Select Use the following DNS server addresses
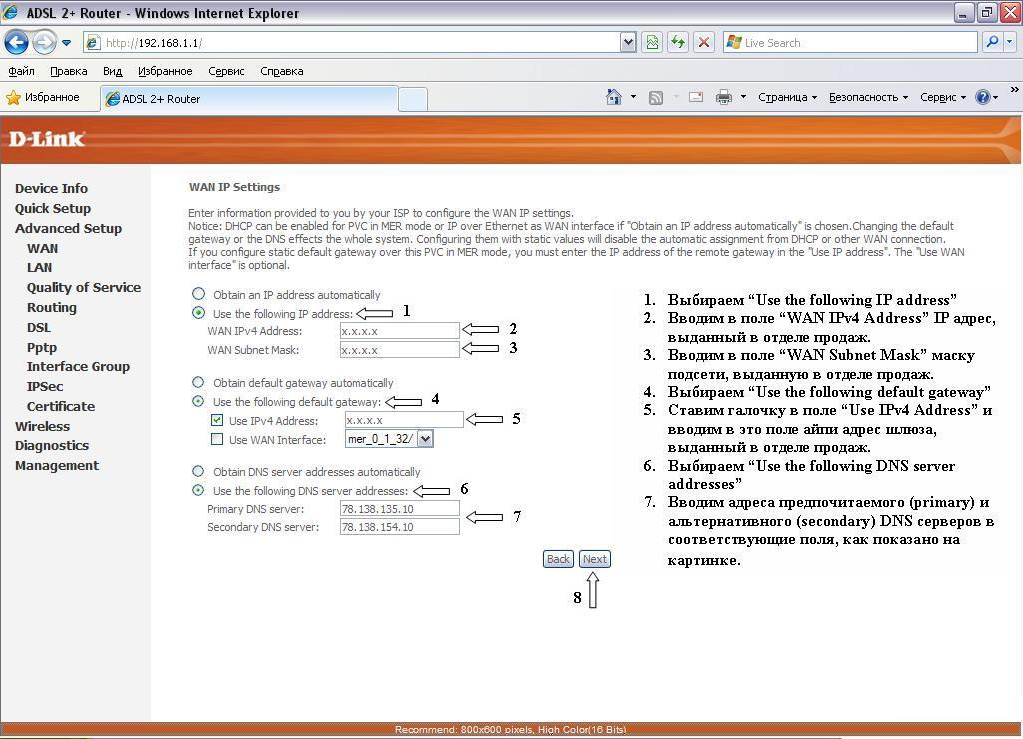 (x=198, y=490)
